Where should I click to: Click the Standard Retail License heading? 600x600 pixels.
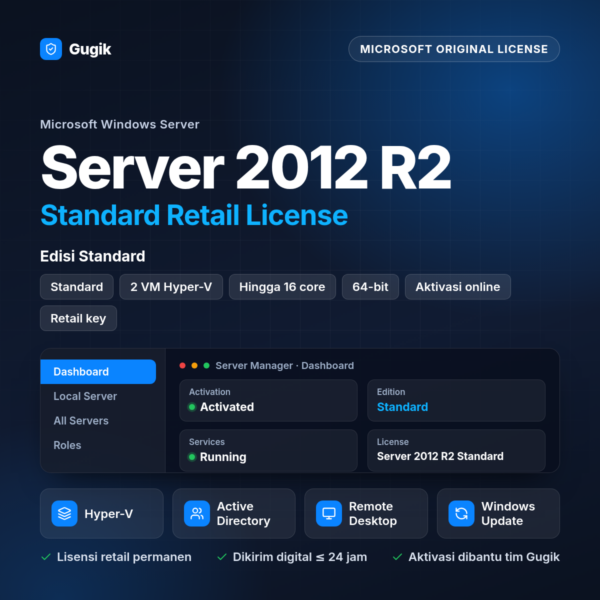coord(194,215)
